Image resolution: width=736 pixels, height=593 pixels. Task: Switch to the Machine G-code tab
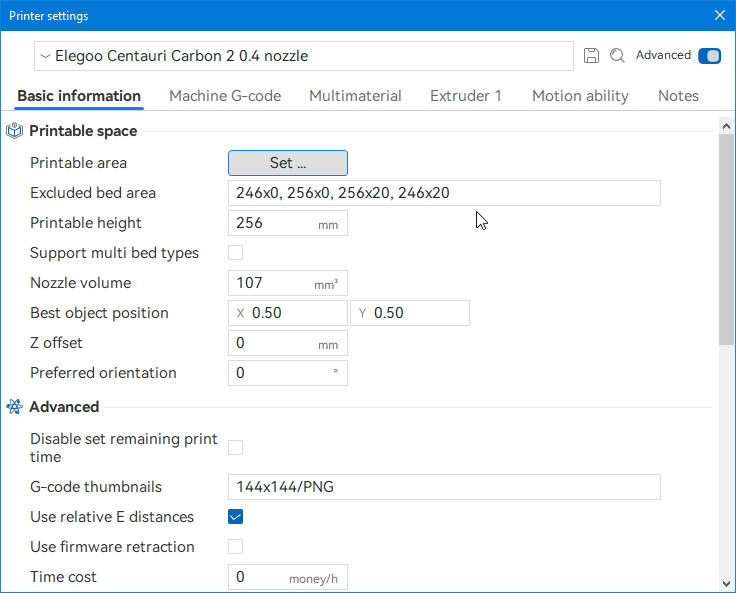tap(225, 96)
